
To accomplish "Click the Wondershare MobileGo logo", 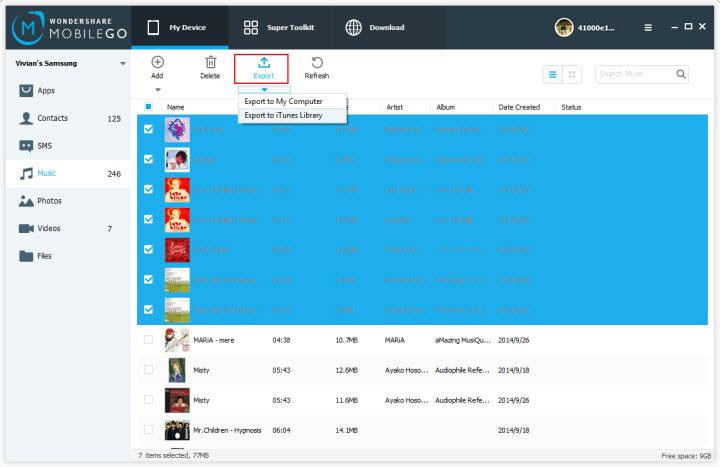I will point(69,28).
